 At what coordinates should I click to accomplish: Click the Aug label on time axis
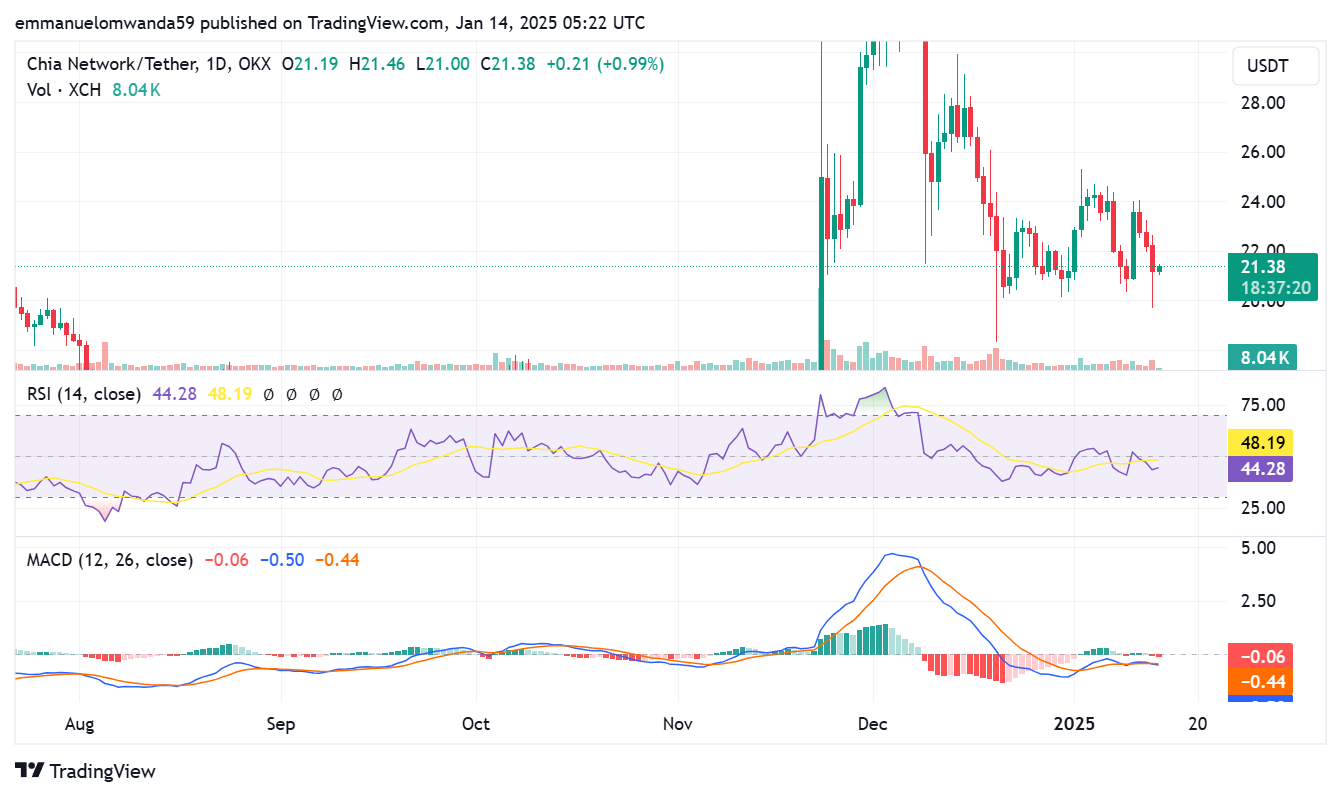[x=78, y=723]
